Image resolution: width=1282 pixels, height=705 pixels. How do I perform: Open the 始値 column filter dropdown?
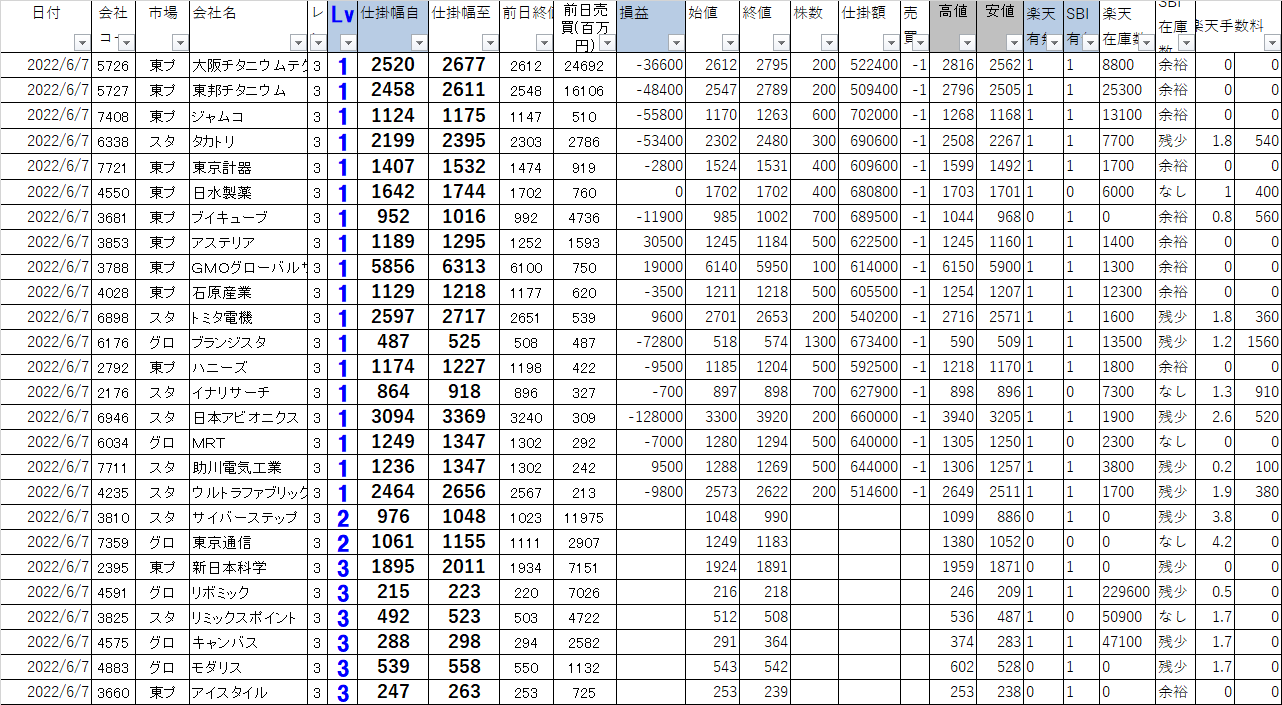pos(731,43)
